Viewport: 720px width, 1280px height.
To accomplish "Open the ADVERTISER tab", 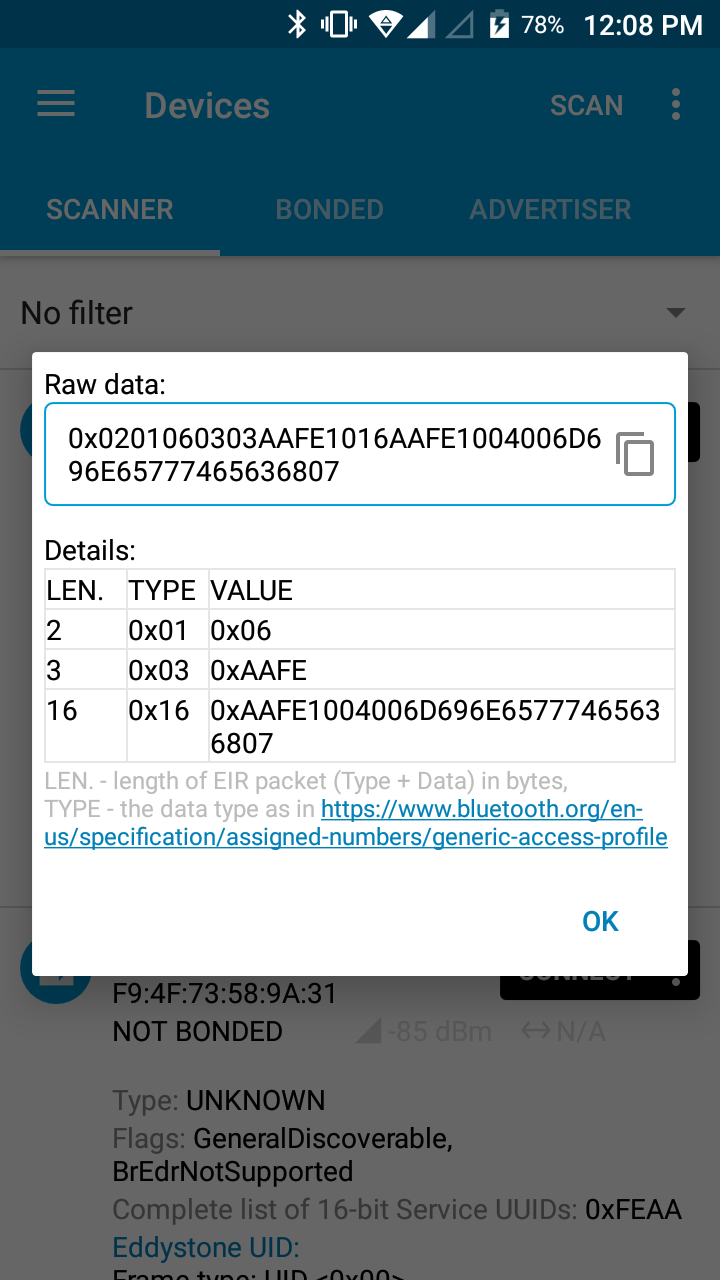I will (x=551, y=210).
